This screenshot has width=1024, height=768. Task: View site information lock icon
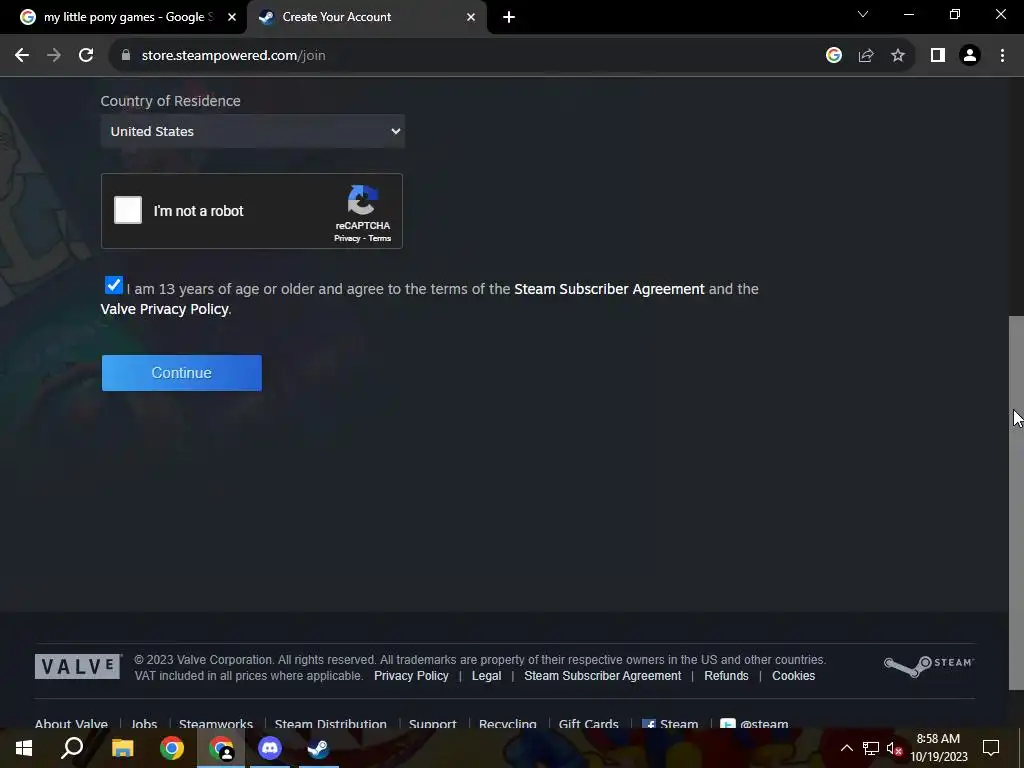click(126, 56)
